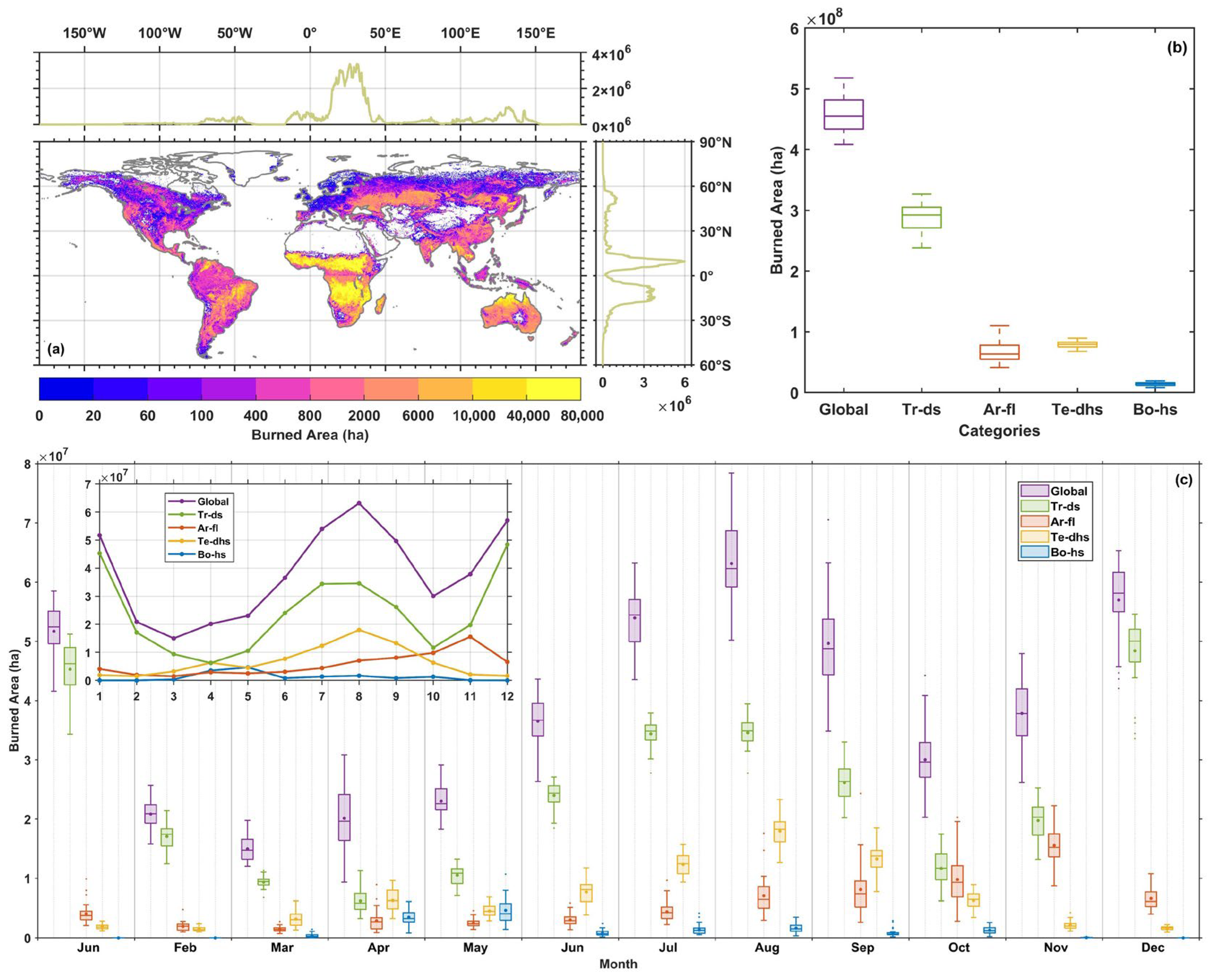Click the Feb month label

185,948
